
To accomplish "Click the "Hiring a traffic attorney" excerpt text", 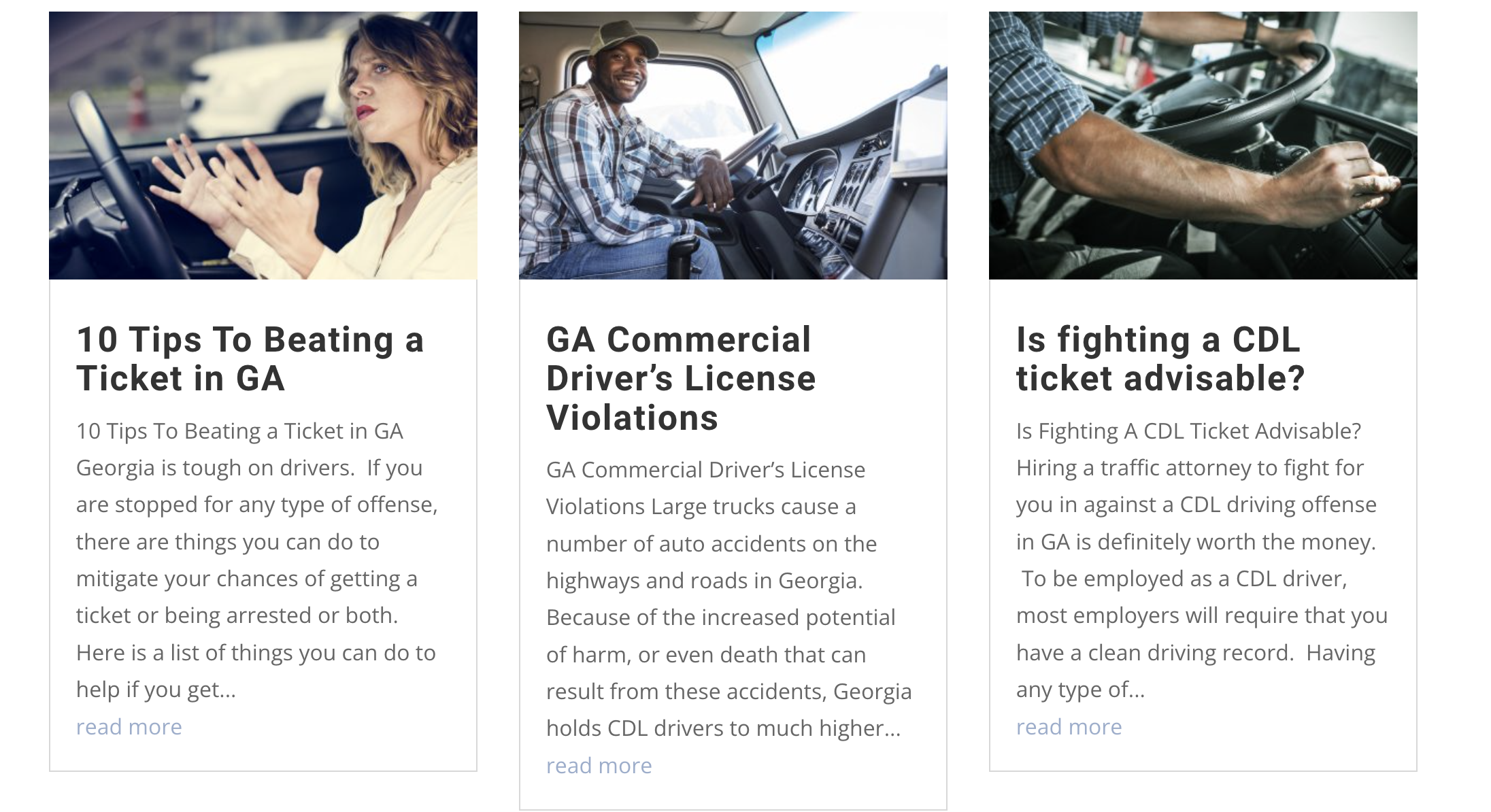I will click(1190, 468).
